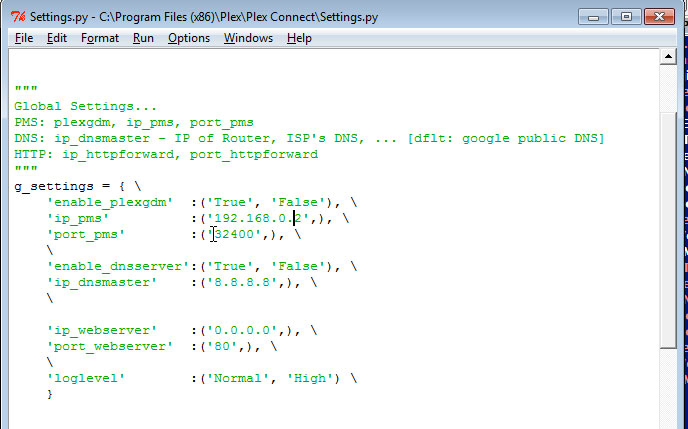Click the window title text Settings.py

tap(204, 17)
